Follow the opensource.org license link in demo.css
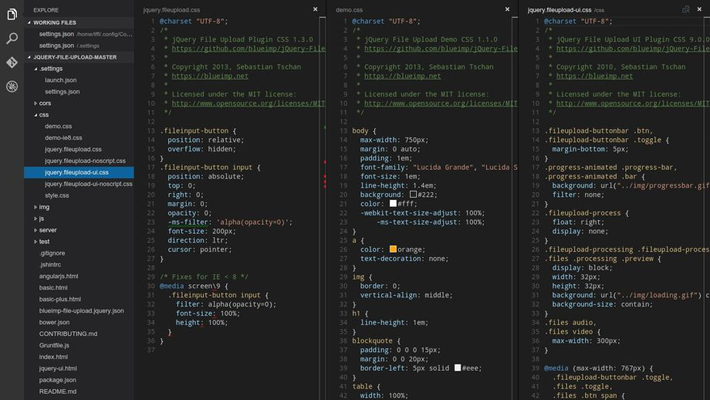Viewport: 710px width, 400px height. (441, 103)
